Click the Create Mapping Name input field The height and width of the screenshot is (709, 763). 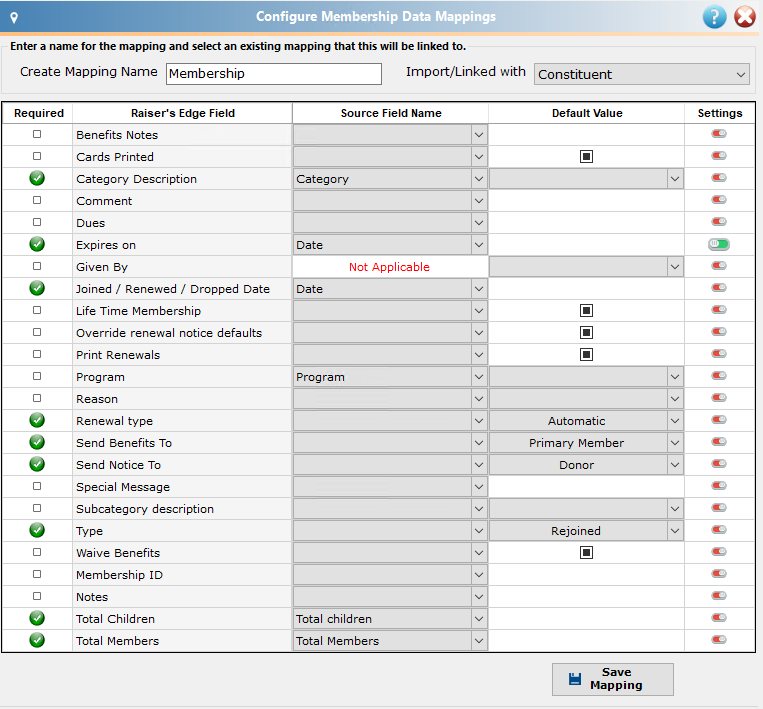[273, 73]
